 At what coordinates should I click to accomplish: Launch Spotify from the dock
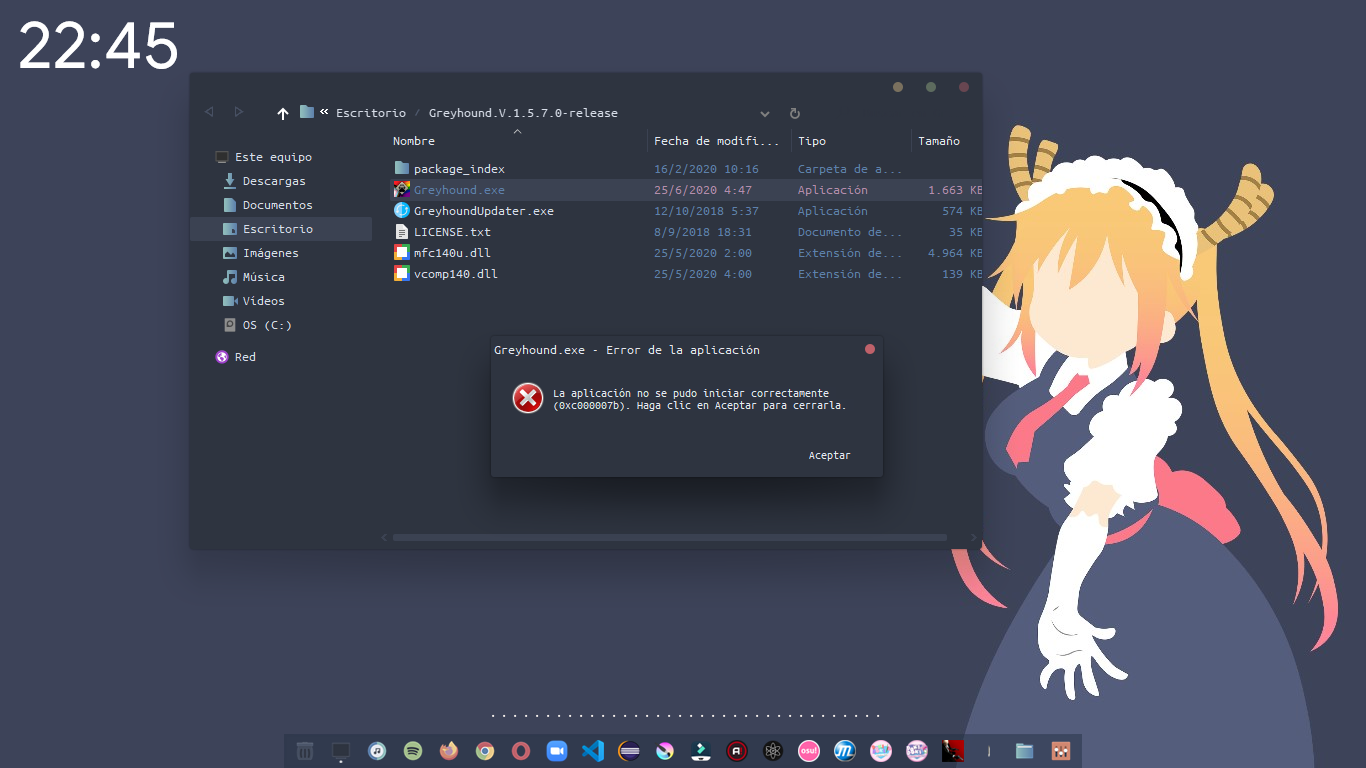point(413,751)
